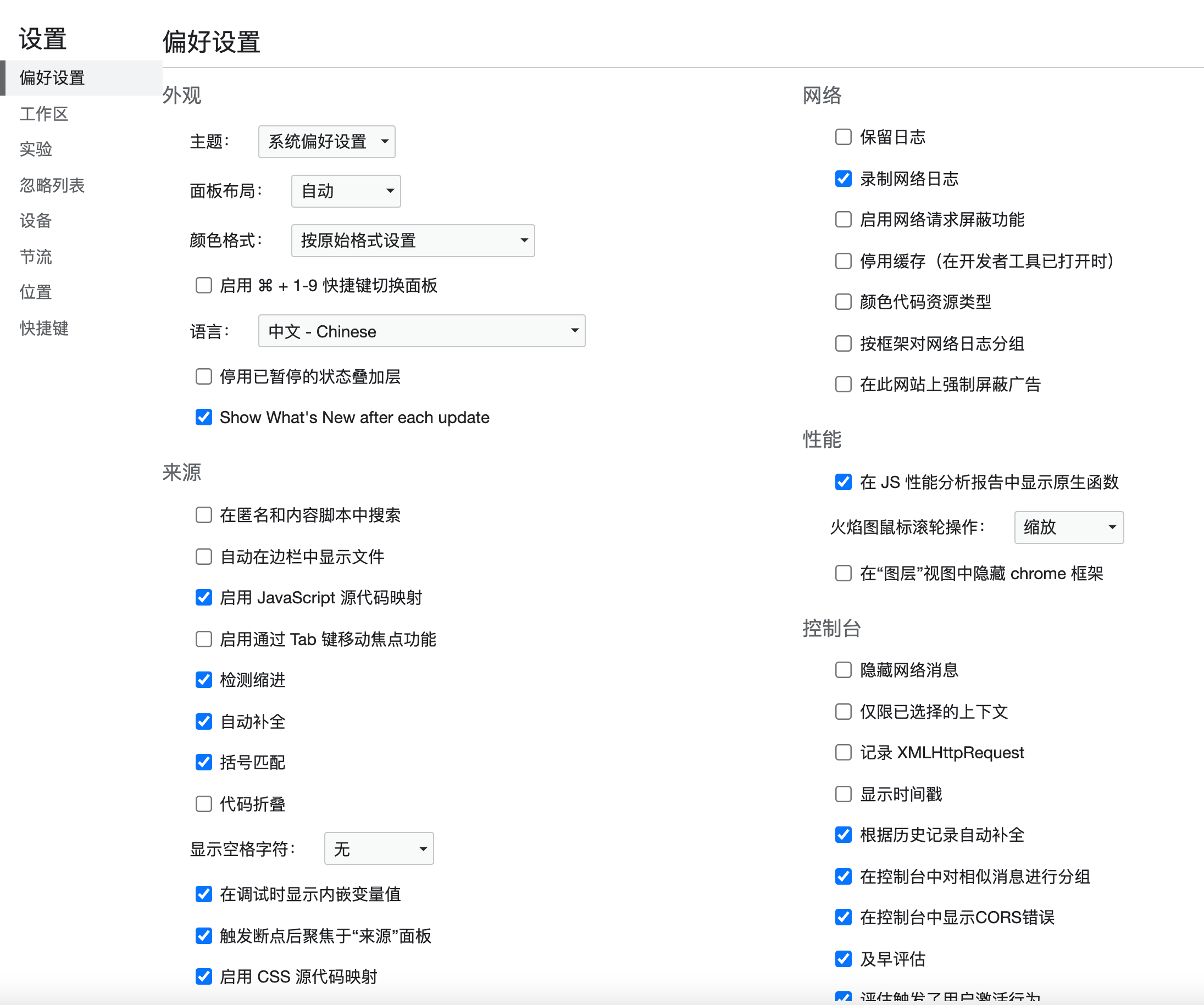
Task: Check 显示时间戳 in console section
Action: [843, 793]
